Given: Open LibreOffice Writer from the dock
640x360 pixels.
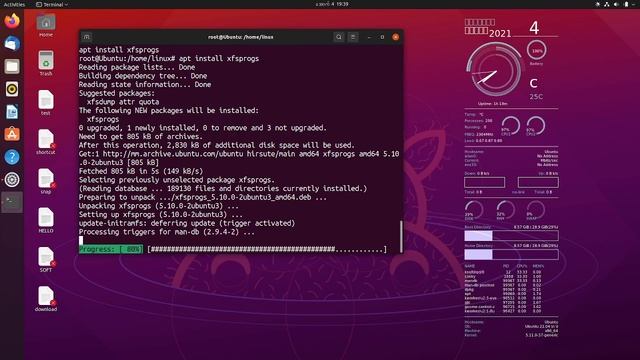Looking at the screenshot, I should tap(12, 111).
